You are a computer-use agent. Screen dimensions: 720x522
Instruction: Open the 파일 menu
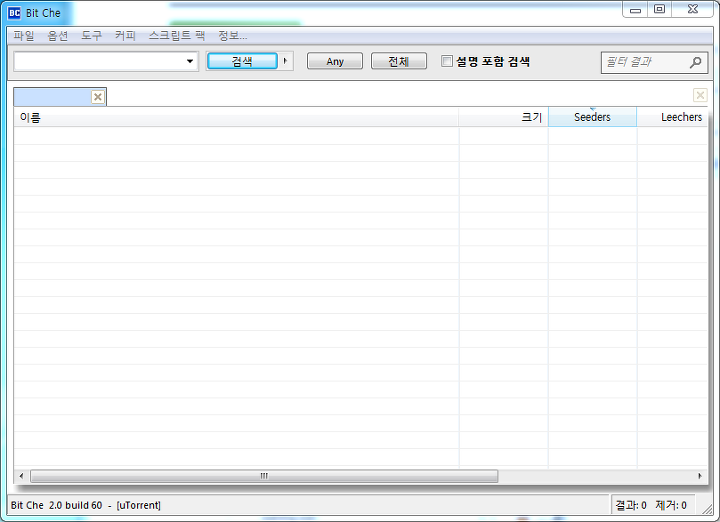pyautogui.click(x=23, y=36)
